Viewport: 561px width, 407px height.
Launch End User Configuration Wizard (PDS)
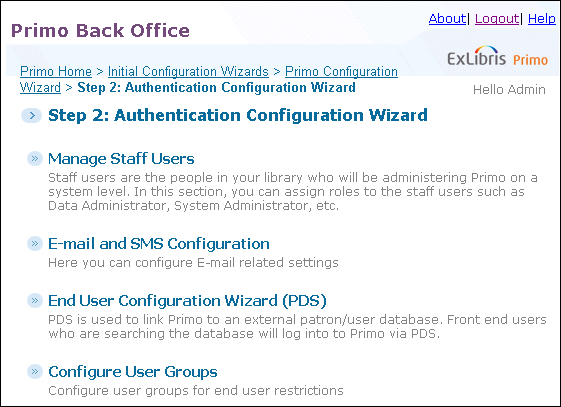point(187,300)
